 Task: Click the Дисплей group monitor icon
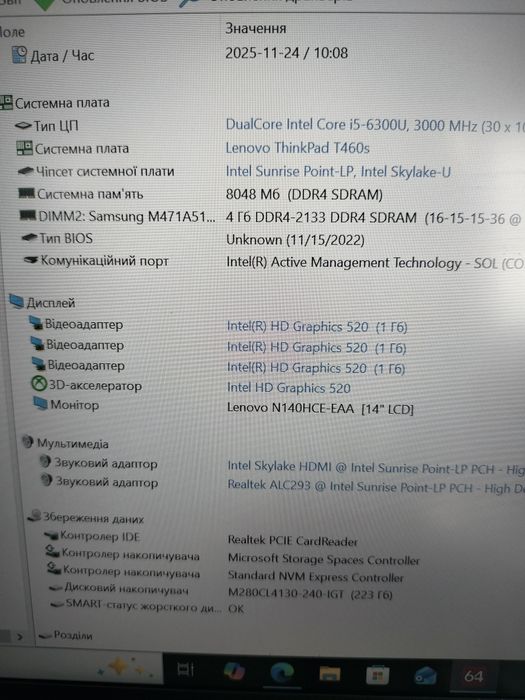tap(17, 302)
